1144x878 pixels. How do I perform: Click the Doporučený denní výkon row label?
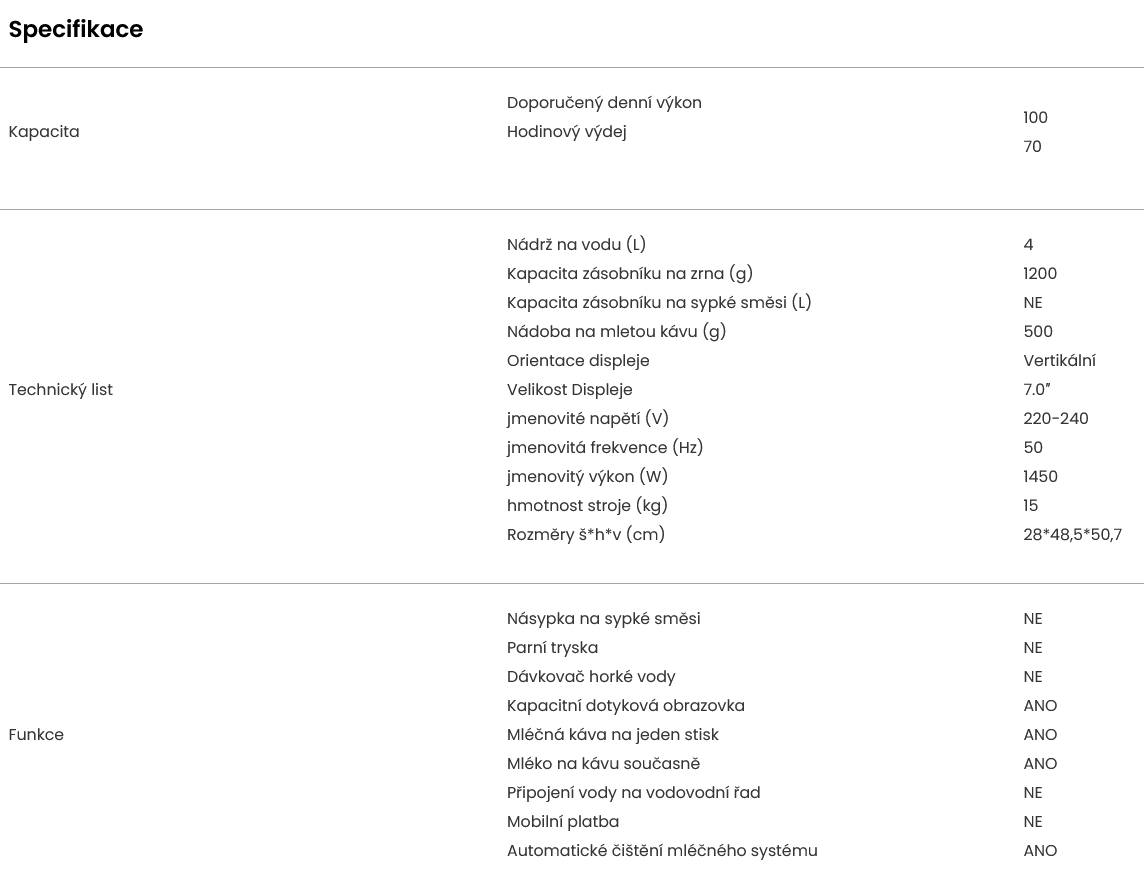604,103
